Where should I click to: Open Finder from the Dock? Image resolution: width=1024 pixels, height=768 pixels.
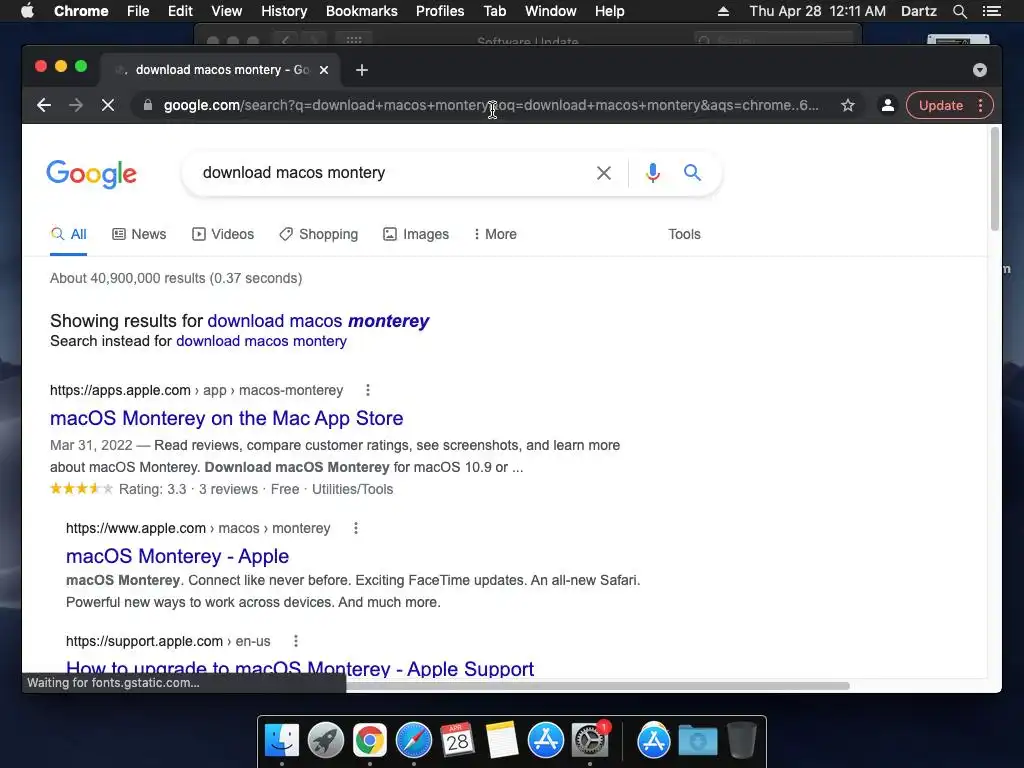[282, 741]
